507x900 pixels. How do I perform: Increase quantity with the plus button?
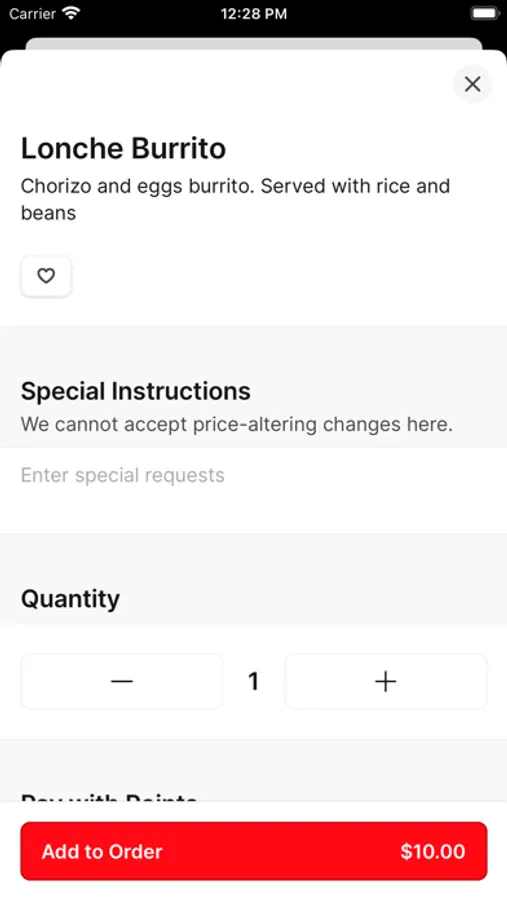pyautogui.click(x=386, y=681)
